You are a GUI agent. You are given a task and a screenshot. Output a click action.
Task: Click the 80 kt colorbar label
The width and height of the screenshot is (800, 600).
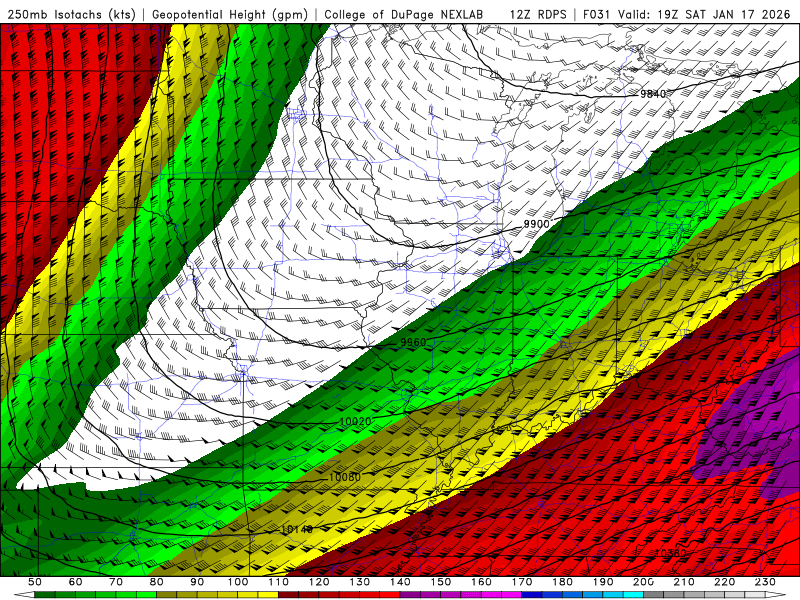pos(157,582)
